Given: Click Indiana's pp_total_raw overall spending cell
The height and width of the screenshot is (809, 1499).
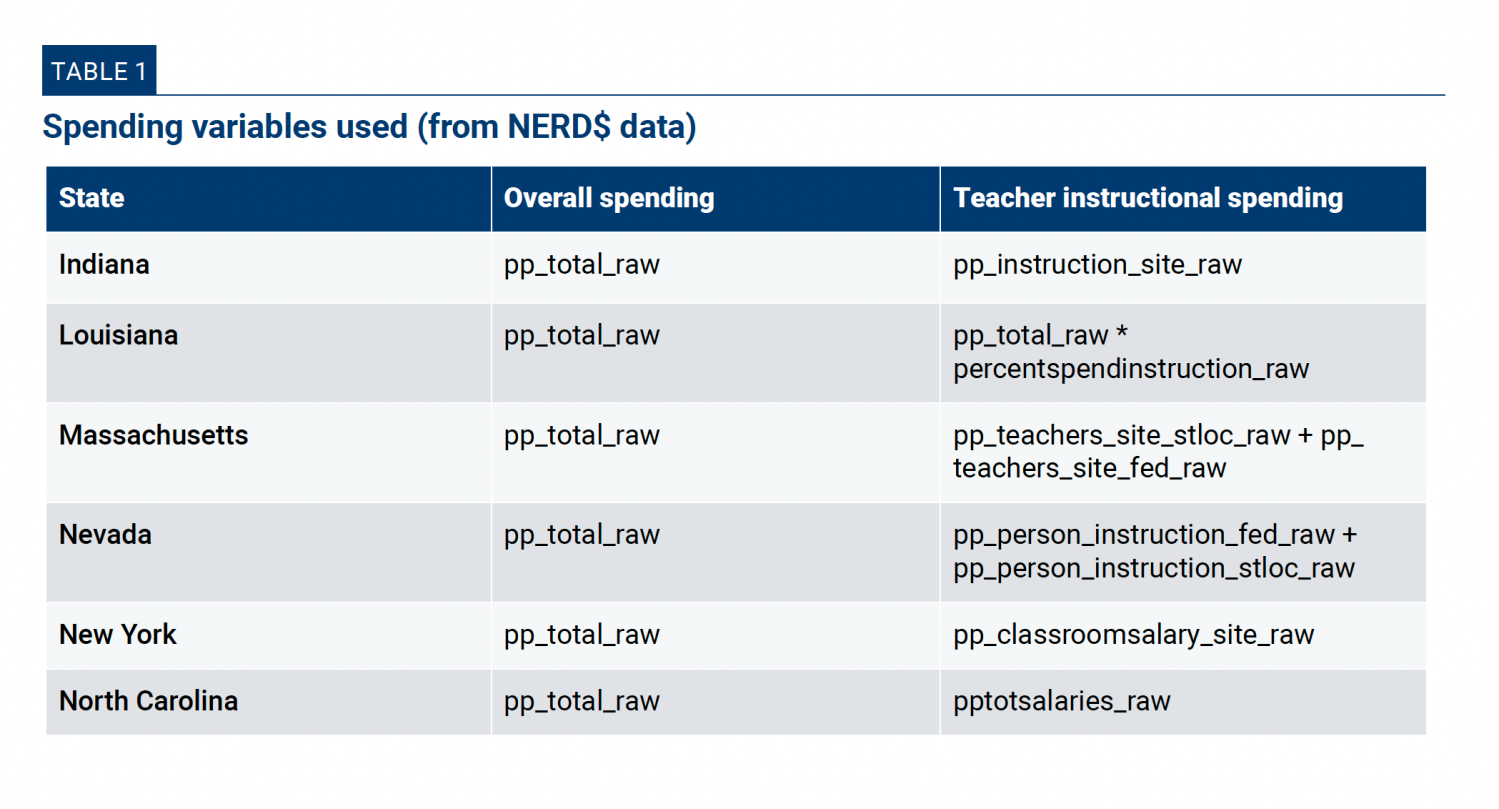Looking at the screenshot, I should [582, 265].
